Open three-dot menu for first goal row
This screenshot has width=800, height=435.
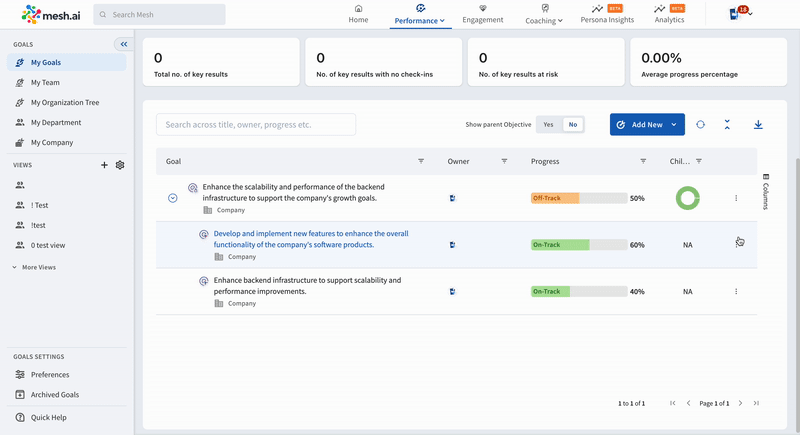[736, 198]
